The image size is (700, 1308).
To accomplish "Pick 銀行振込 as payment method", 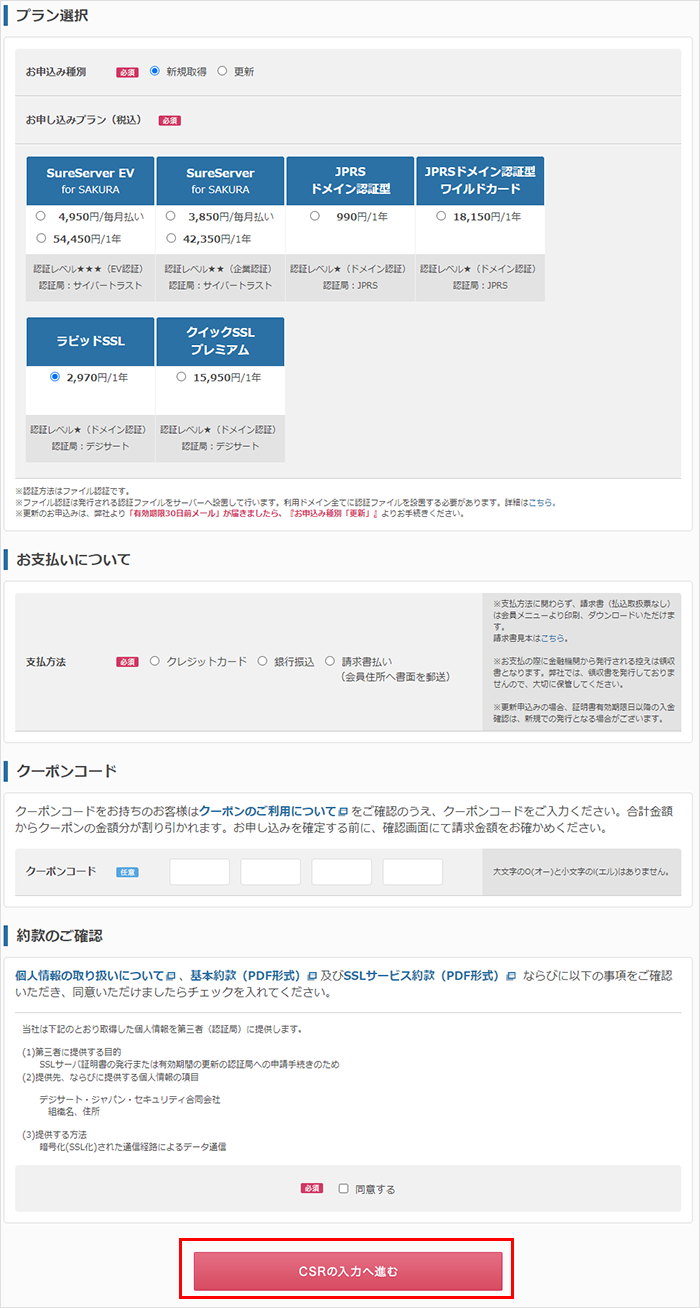I will [x=263, y=661].
